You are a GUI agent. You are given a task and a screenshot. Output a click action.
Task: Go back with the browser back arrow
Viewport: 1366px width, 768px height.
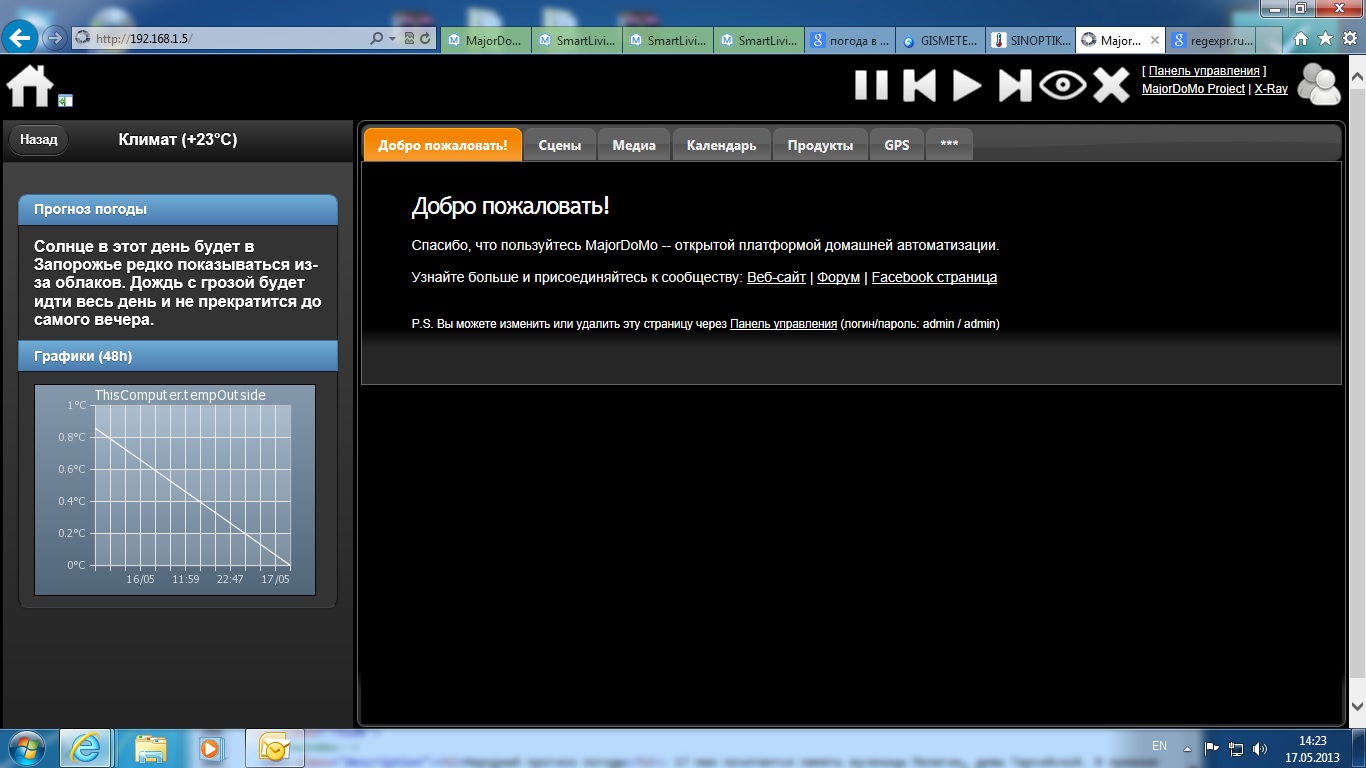21,39
